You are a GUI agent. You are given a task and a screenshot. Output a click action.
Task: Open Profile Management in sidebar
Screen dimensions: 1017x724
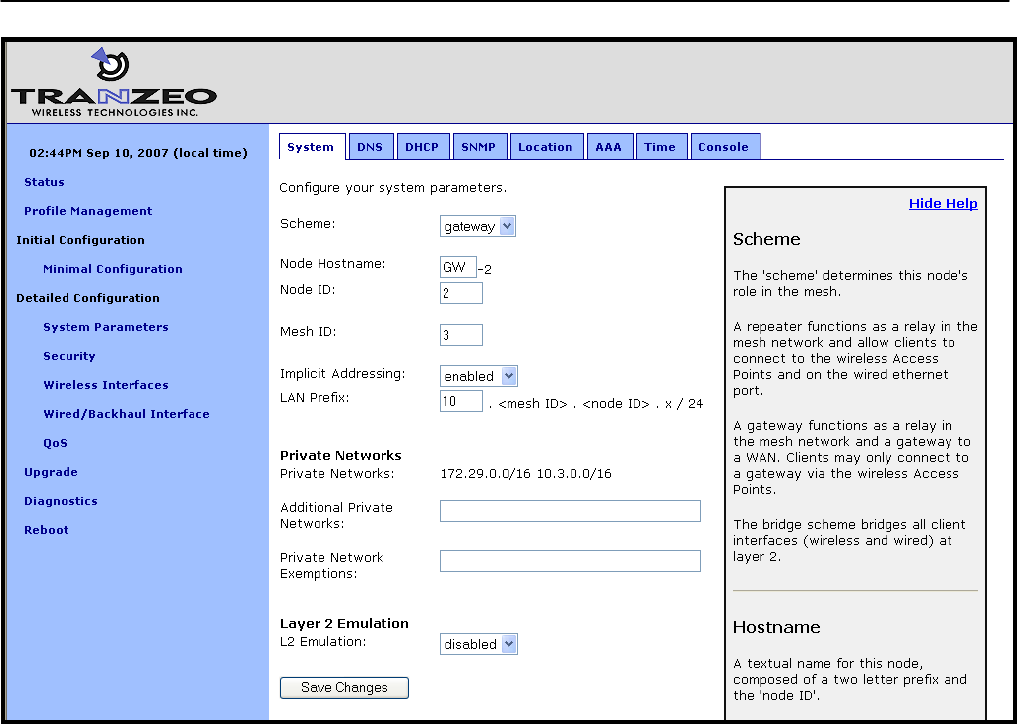88,211
